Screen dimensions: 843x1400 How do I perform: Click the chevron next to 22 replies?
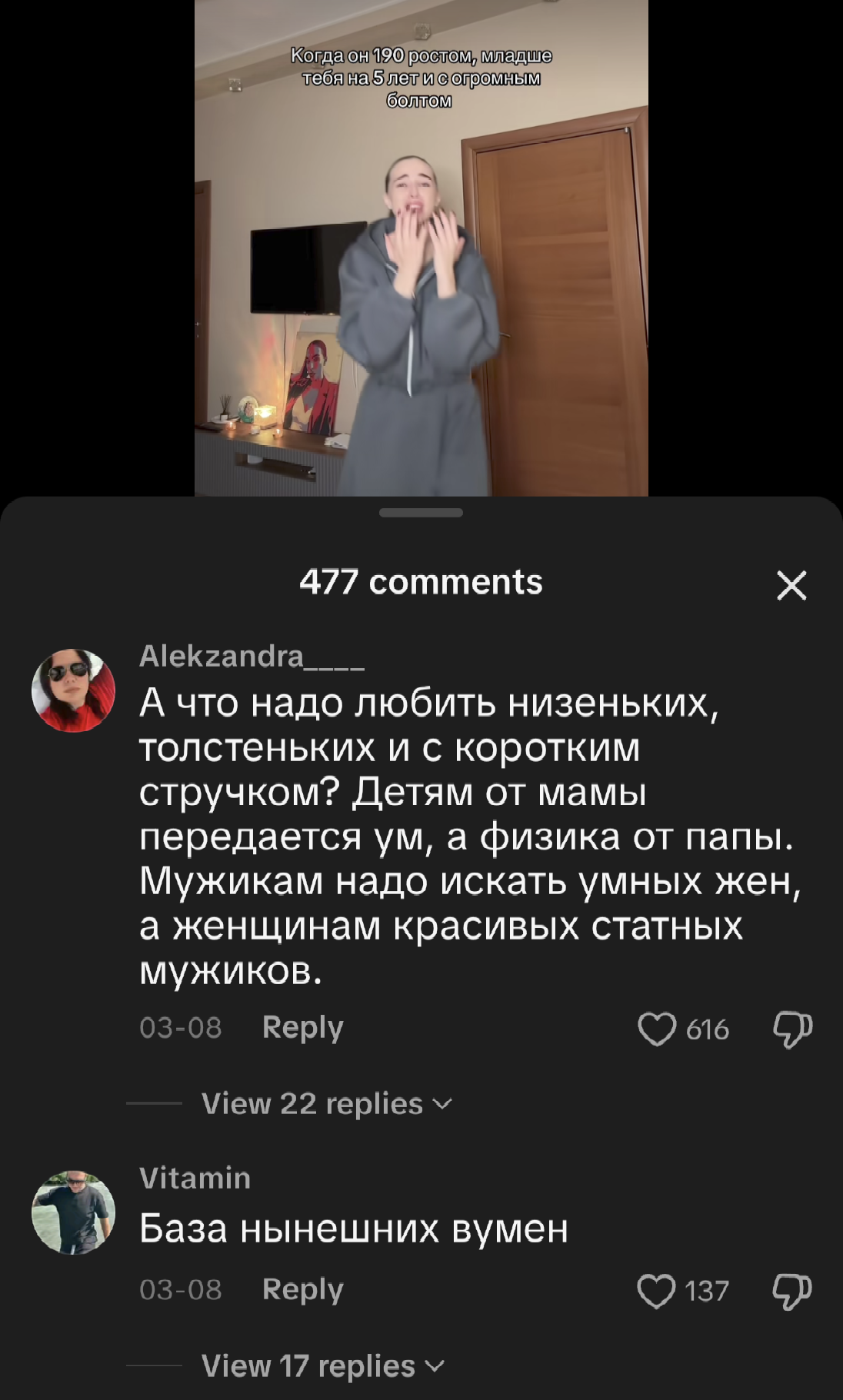pos(443,1105)
